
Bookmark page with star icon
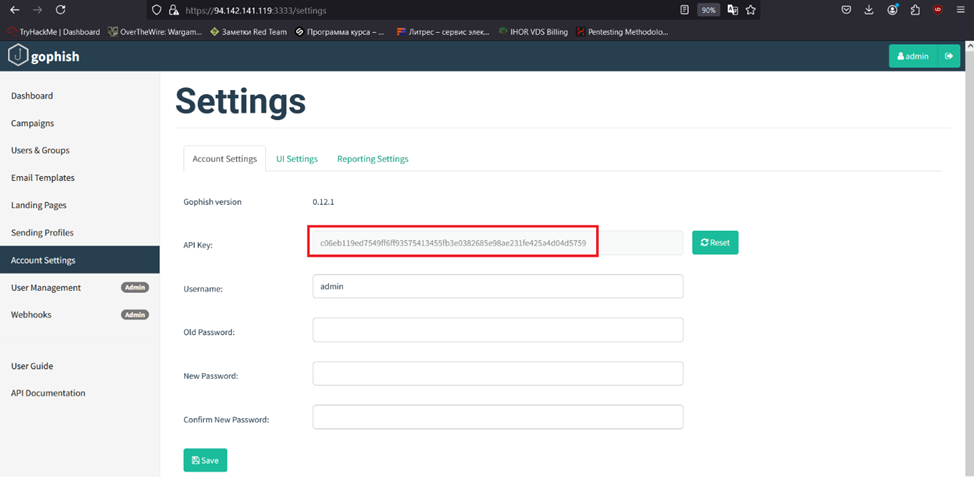point(750,10)
